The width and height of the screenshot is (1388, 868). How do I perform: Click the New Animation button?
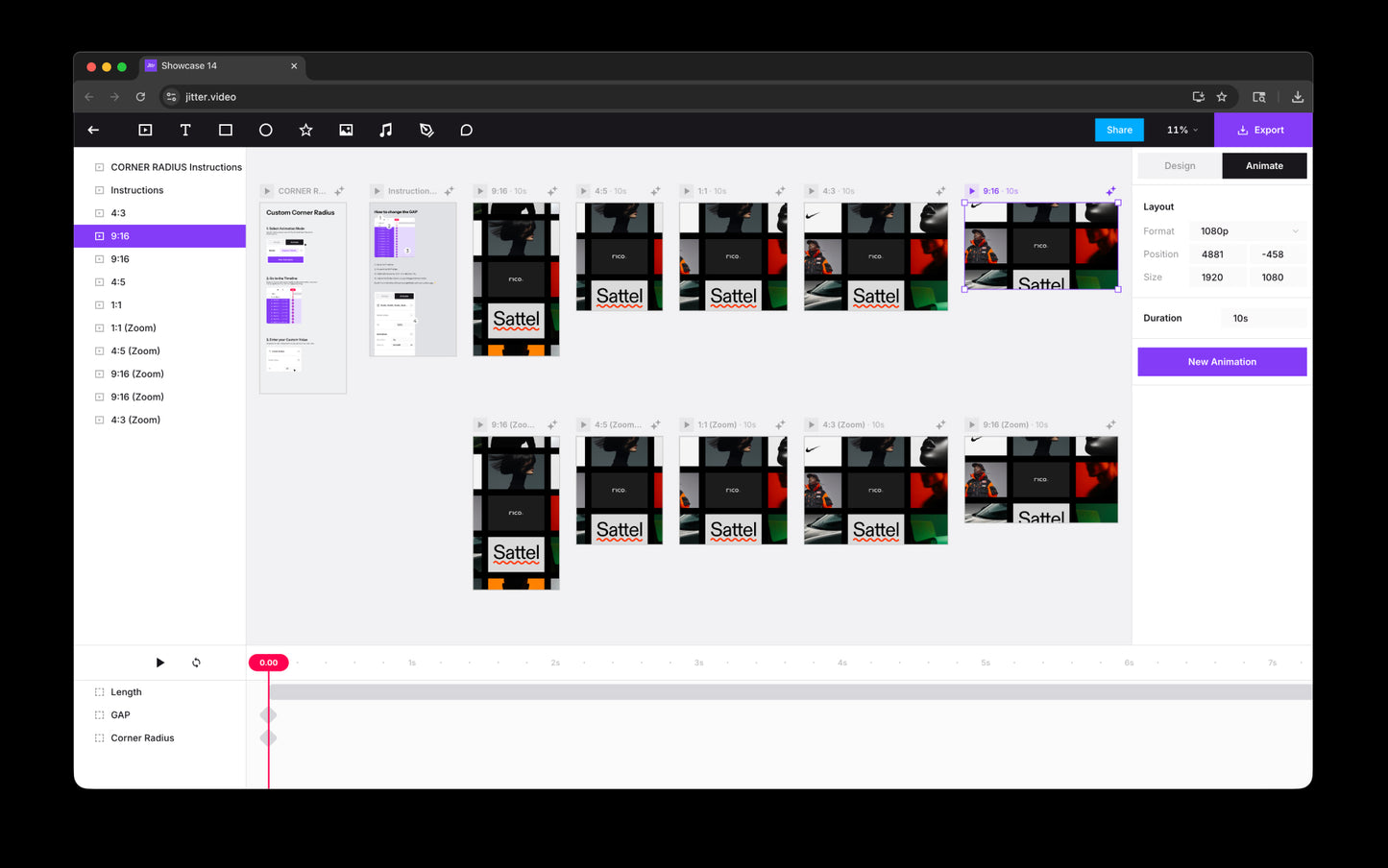1222,362
